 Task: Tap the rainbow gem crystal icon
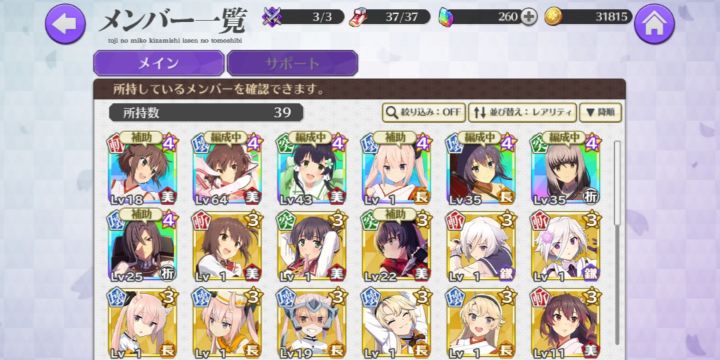[x=445, y=17]
